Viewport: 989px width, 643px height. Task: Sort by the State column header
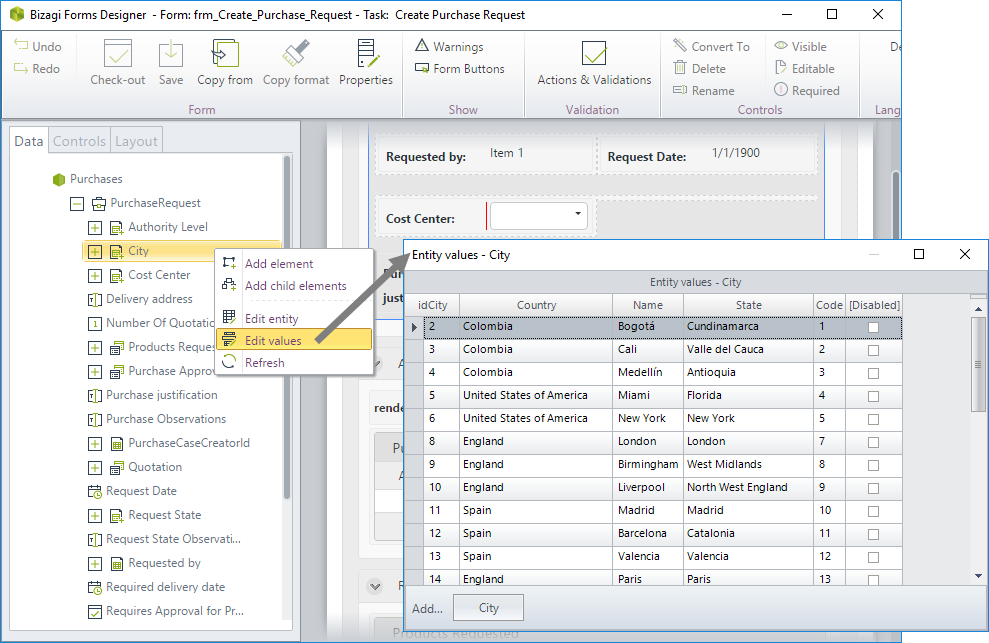click(749, 305)
